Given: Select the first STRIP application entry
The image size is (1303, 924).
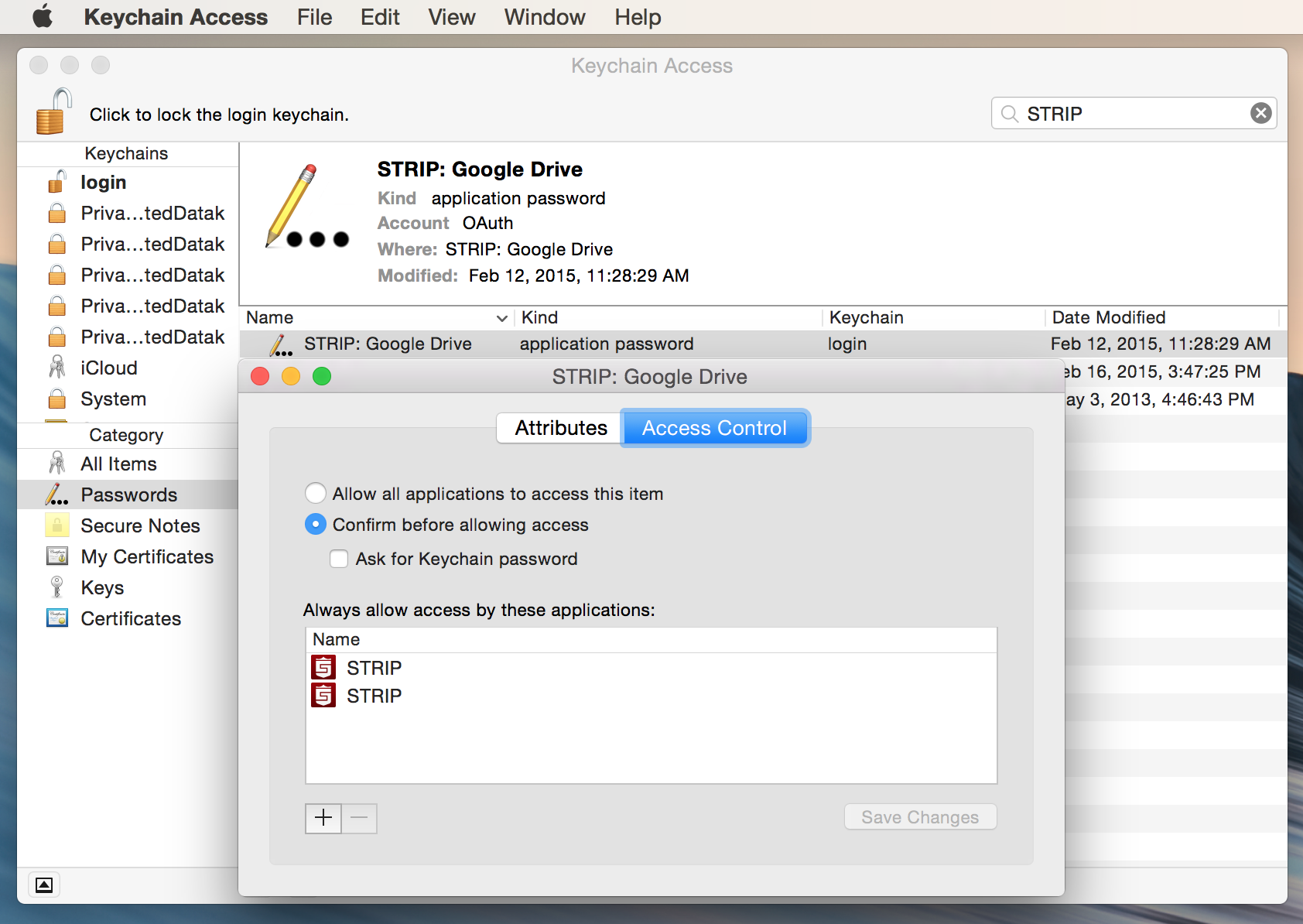Looking at the screenshot, I should click(651, 668).
